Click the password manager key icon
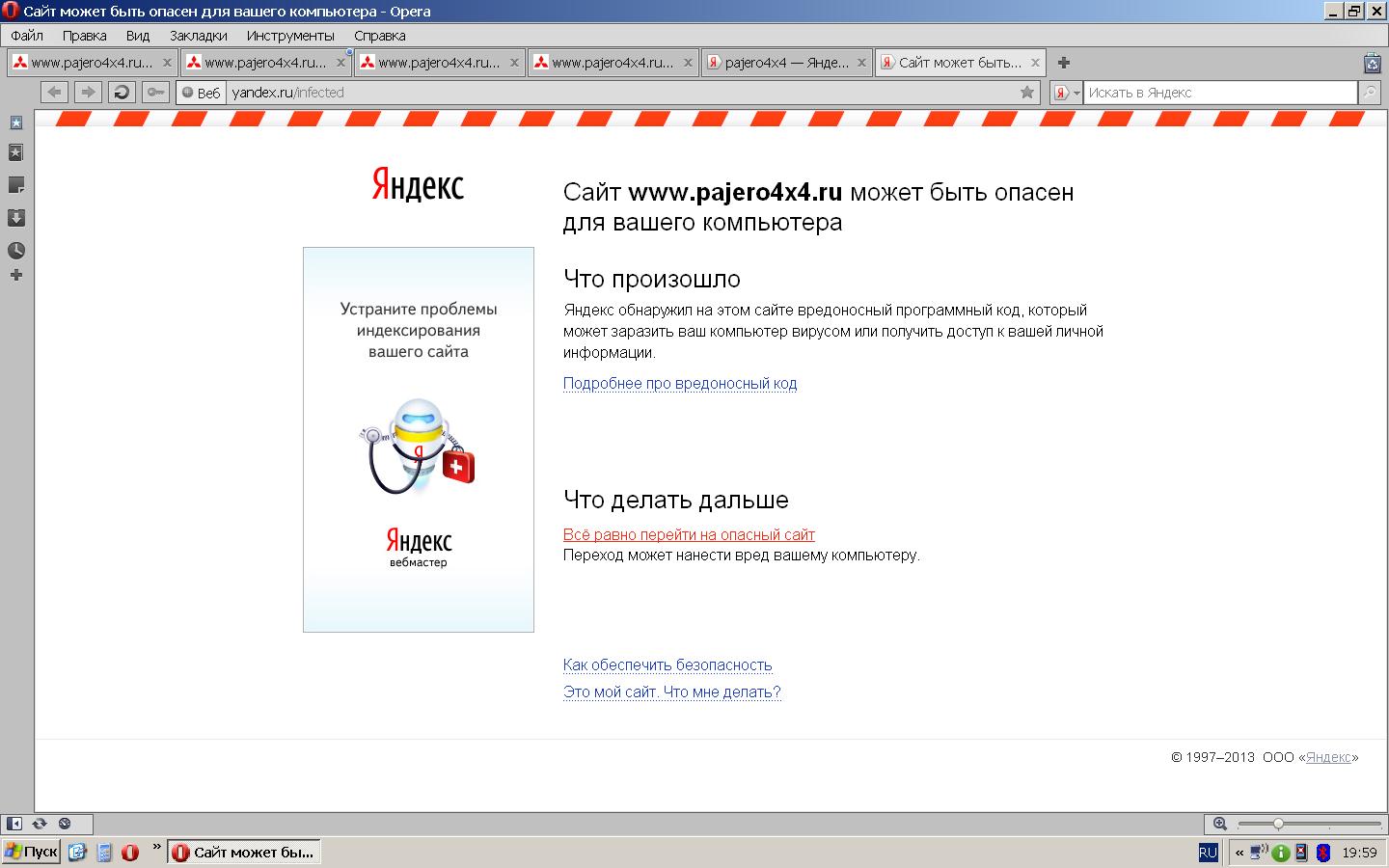 tap(154, 93)
